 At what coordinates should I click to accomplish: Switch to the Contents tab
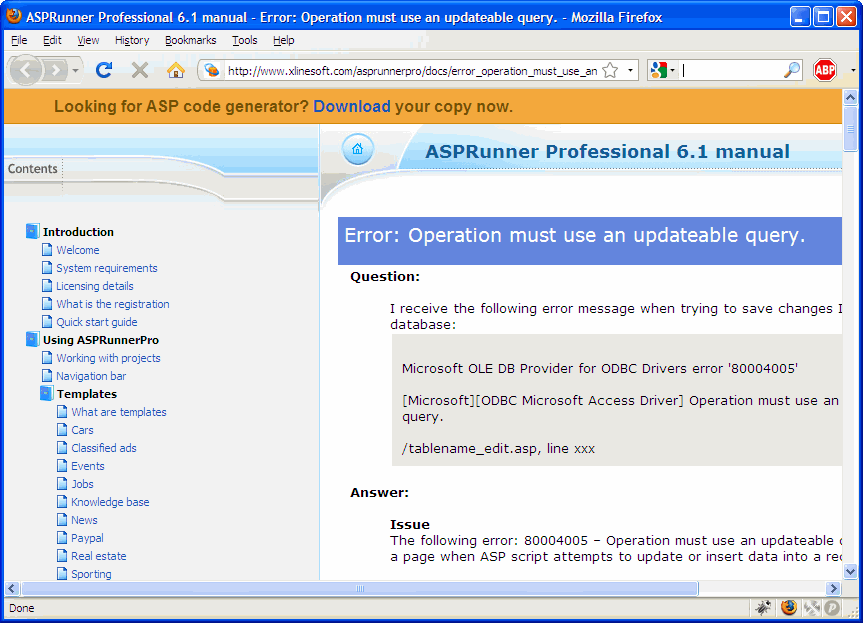click(32, 168)
